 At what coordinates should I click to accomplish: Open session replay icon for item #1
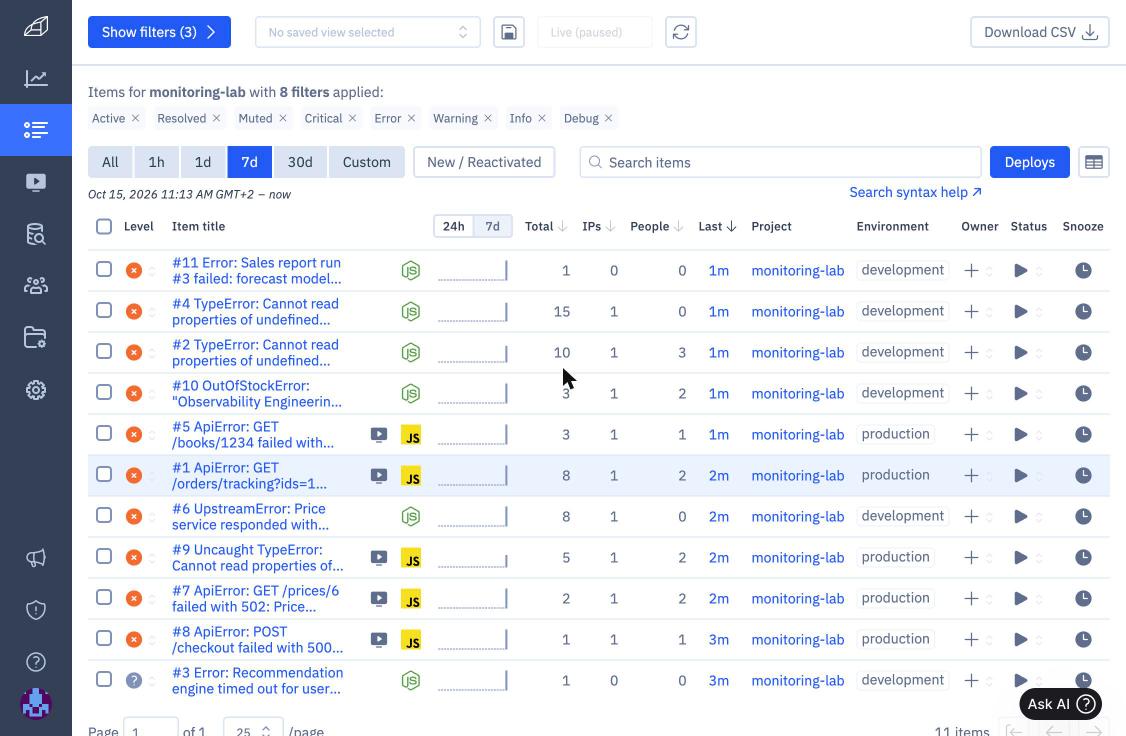tap(379, 475)
